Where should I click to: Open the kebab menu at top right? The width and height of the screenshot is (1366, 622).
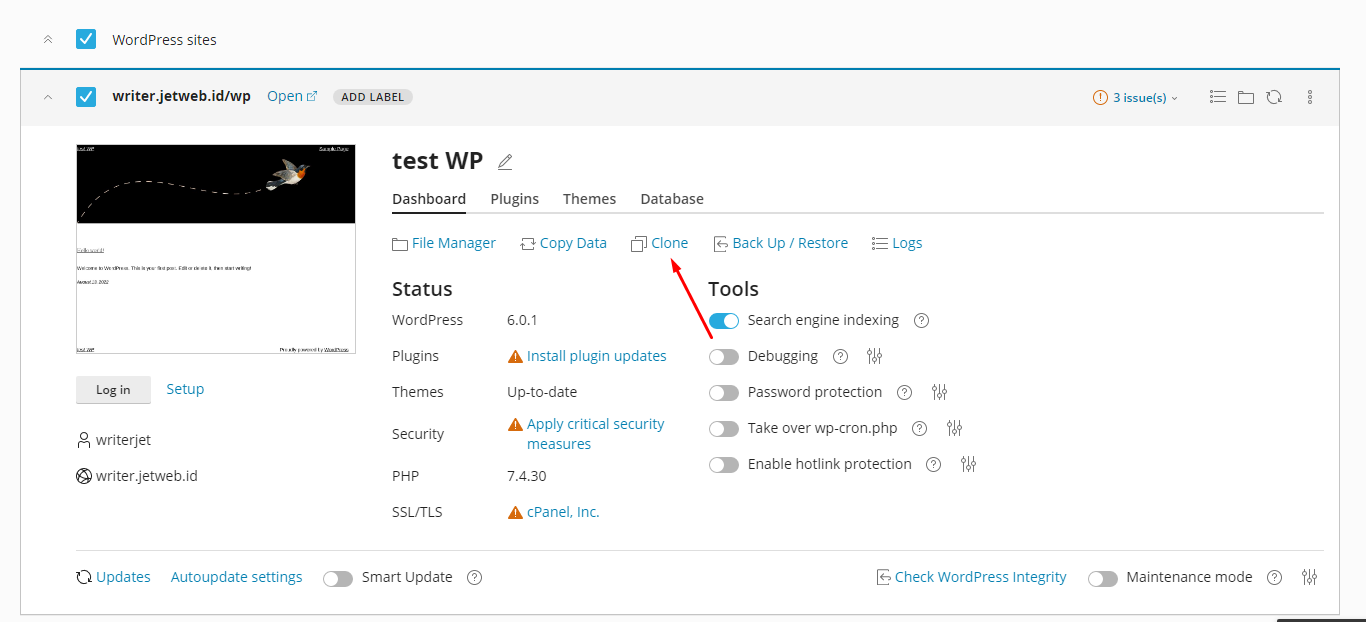(x=1310, y=97)
